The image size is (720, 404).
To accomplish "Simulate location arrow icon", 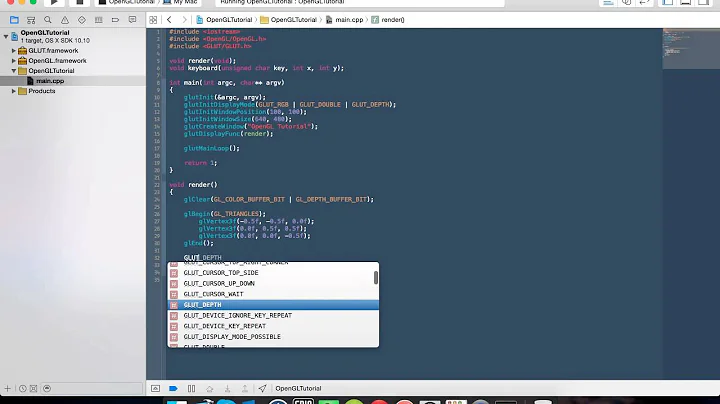I will (x=262, y=388).
